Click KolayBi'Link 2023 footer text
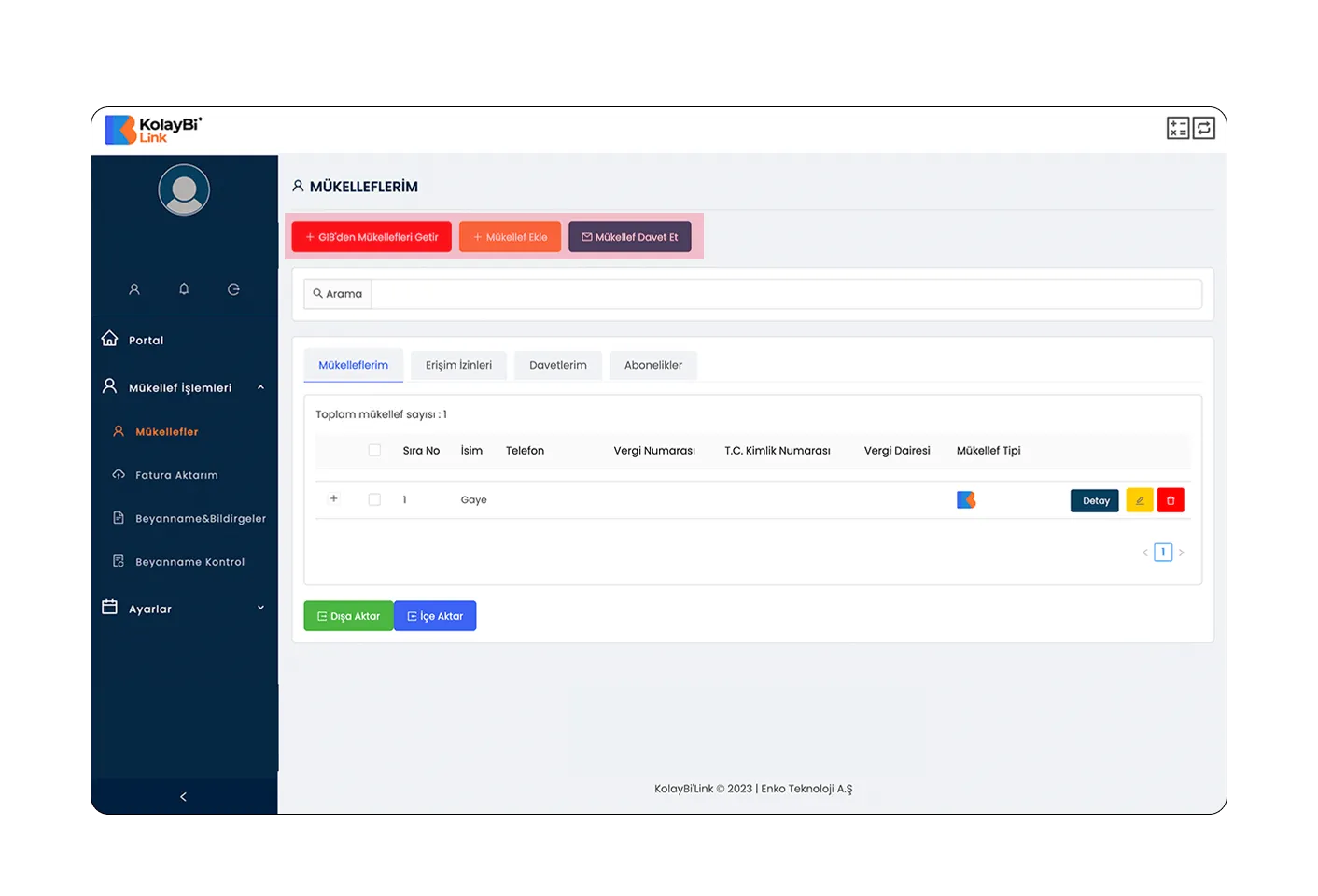 (x=753, y=789)
